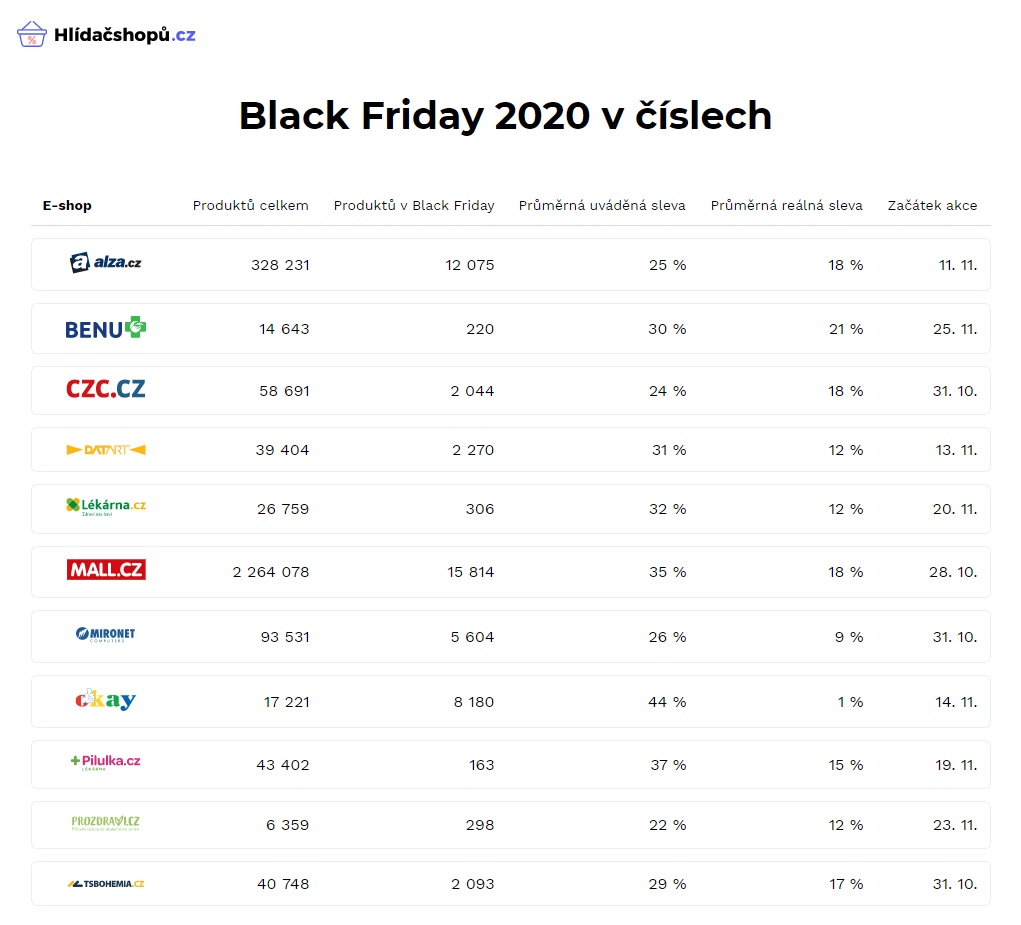The width and height of the screenshot is (1021, 925).
Task: Click the Mironet computers logo
Action: [105, 634]
